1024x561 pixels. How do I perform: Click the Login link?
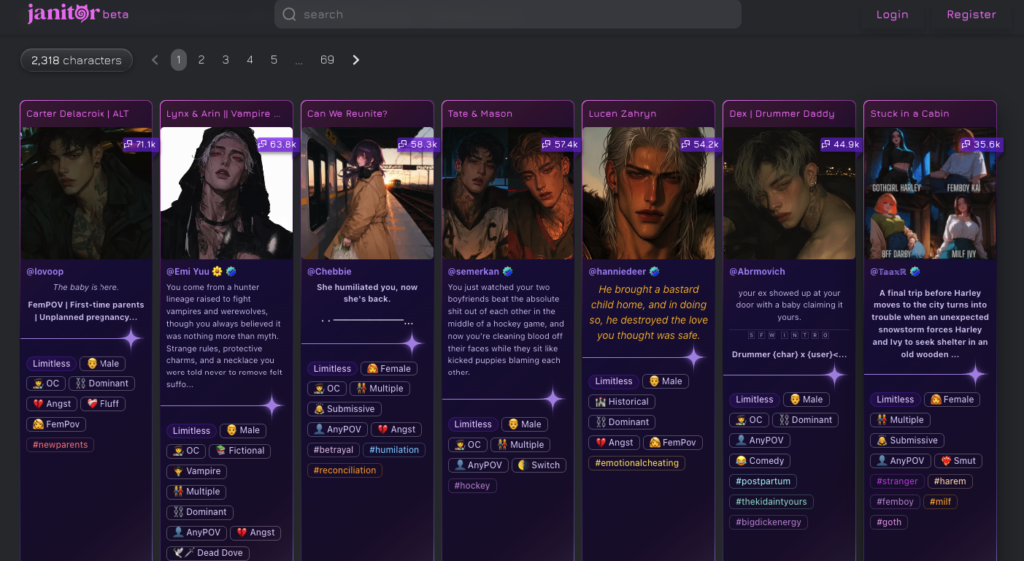[892, 15]
